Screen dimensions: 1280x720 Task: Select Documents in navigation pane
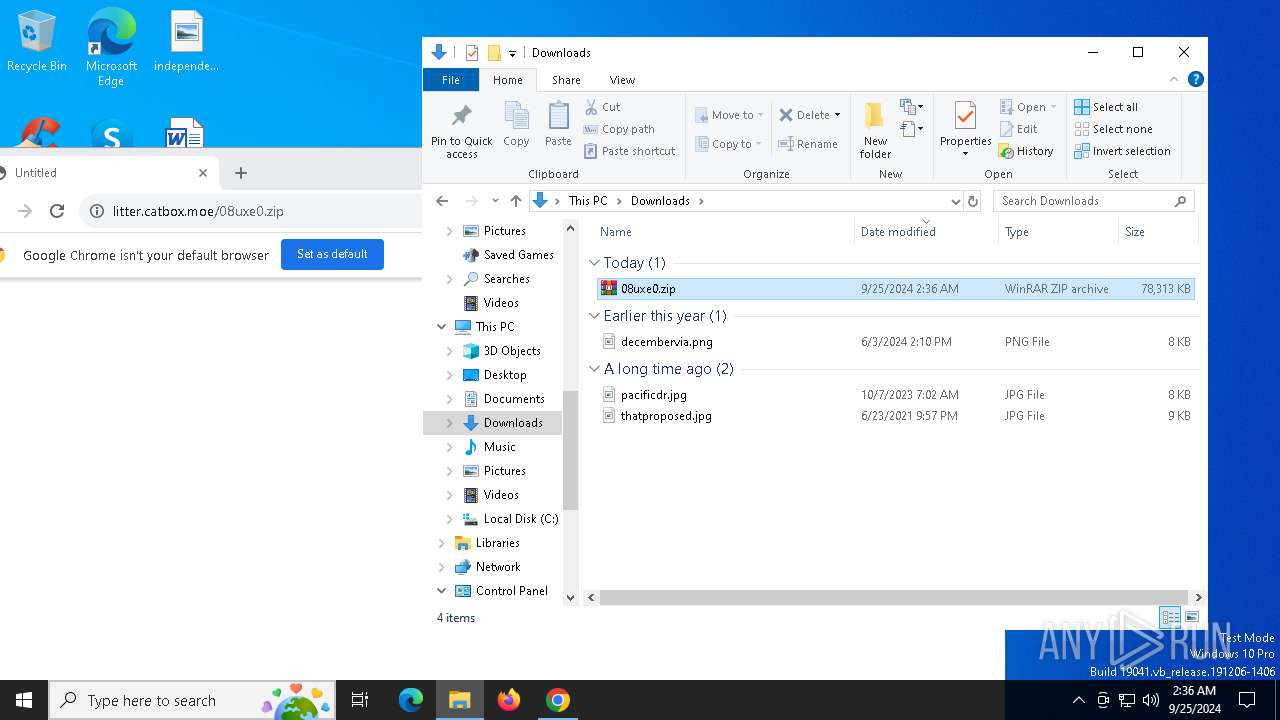(x=514, y=399)
